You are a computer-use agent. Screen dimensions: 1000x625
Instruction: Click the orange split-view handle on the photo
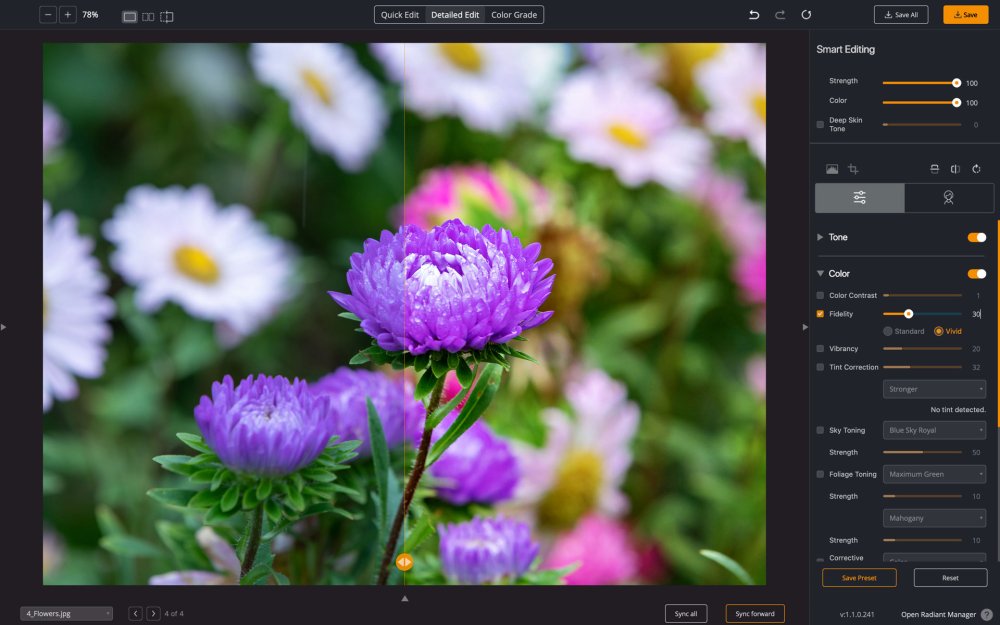pos(404,562)
